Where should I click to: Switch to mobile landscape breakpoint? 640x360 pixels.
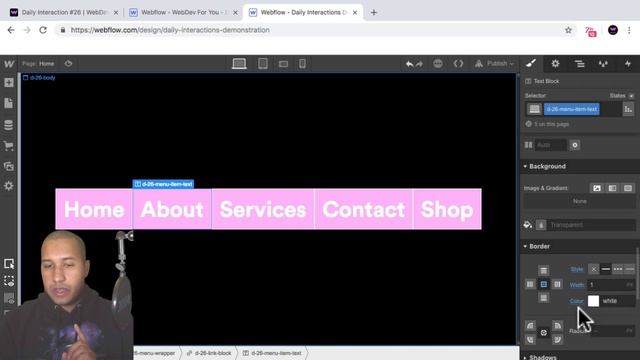point(283,64)
